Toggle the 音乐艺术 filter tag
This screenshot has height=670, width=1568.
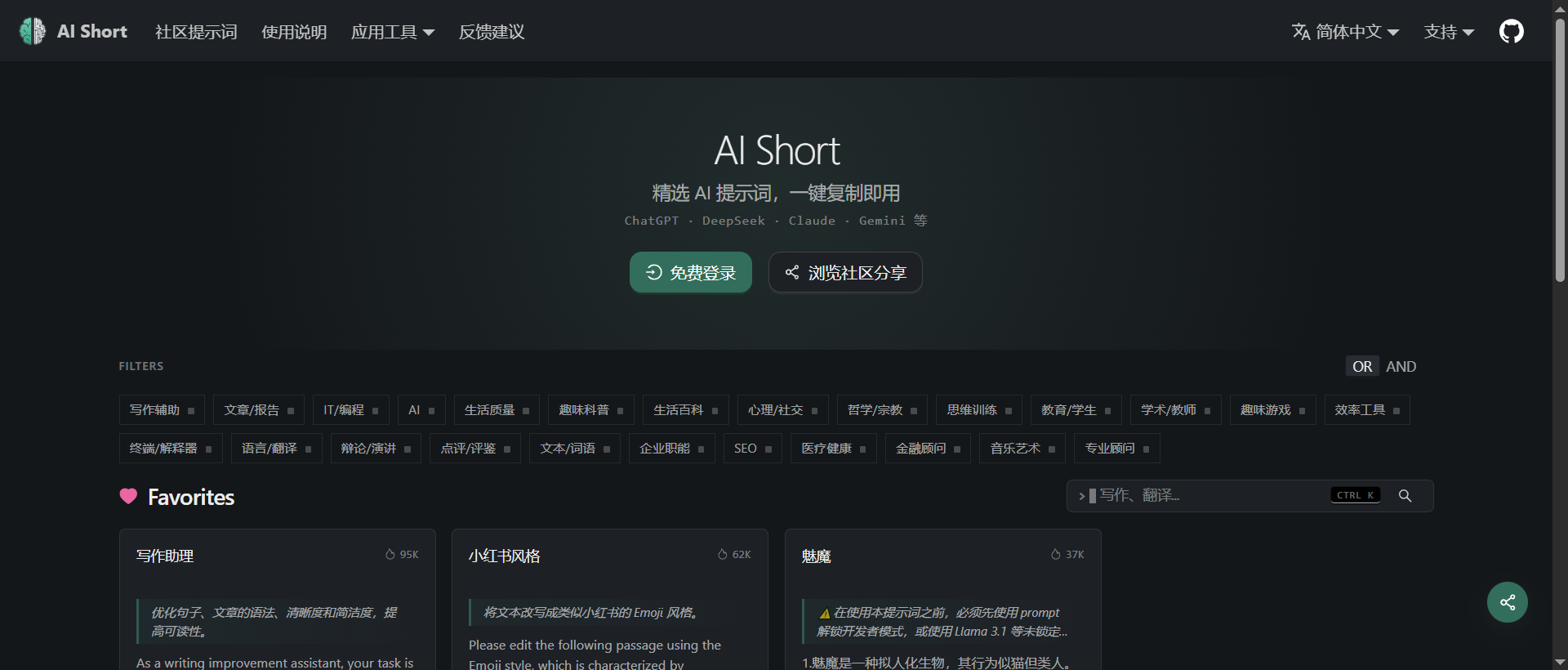pos(1022,449)
